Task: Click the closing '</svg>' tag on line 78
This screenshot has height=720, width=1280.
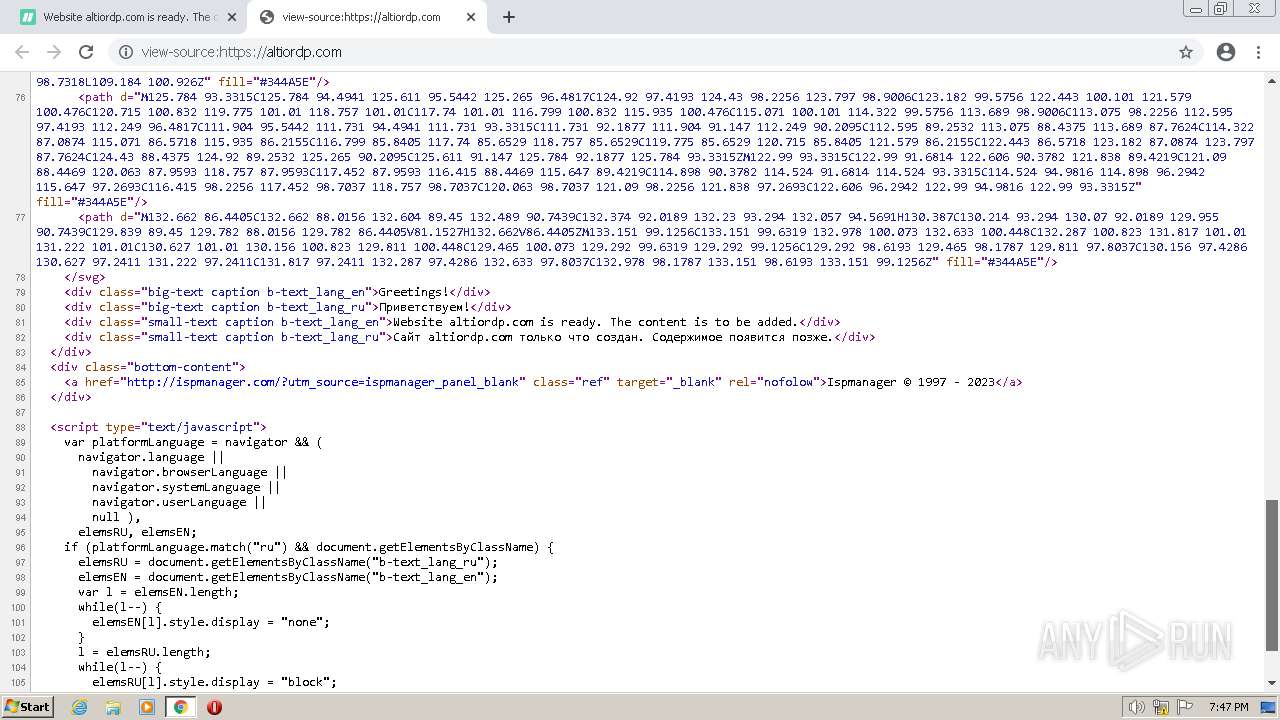Action: point(84,277)
